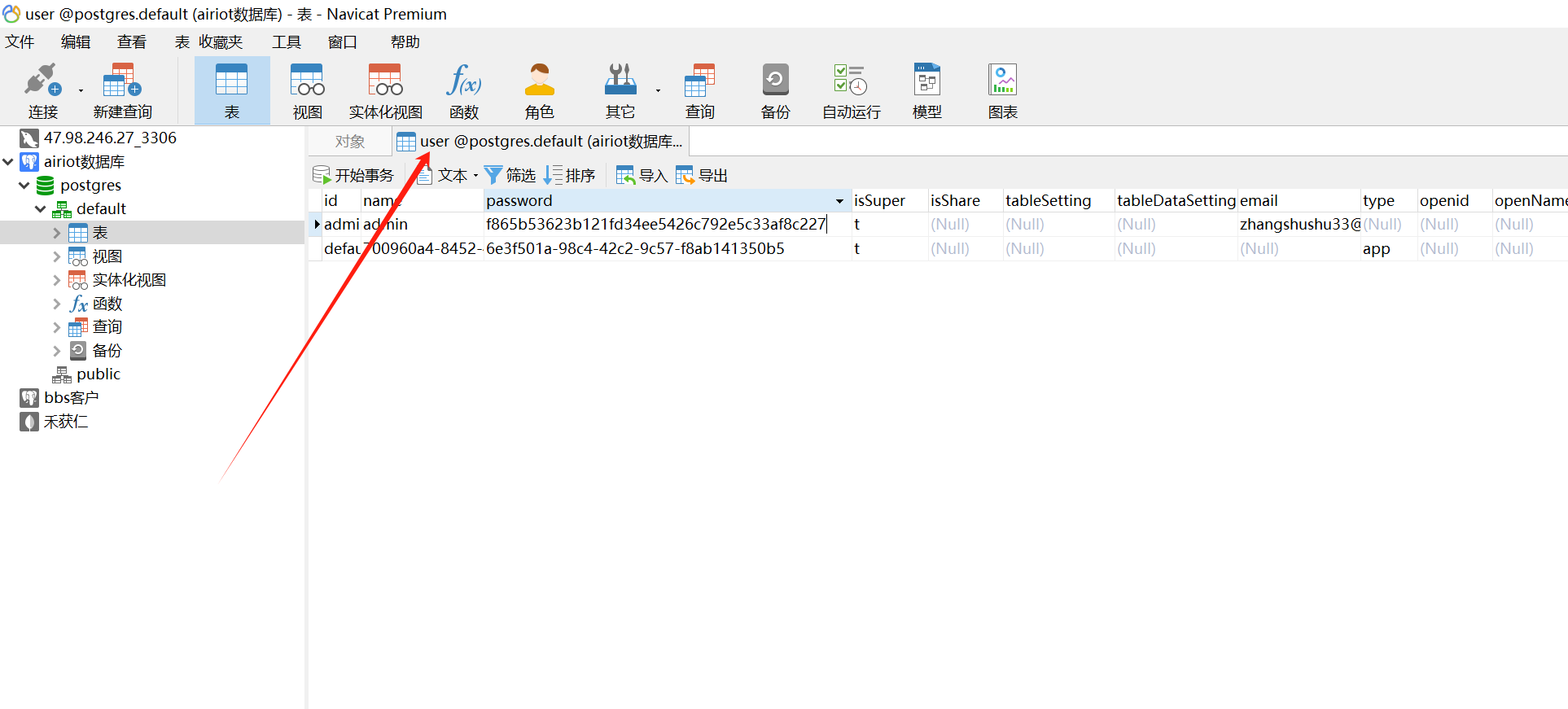This screenshot has width=1568, height=709.
Task: Click the 筛选 (Filter) button
Action: (x=510, y=175)
